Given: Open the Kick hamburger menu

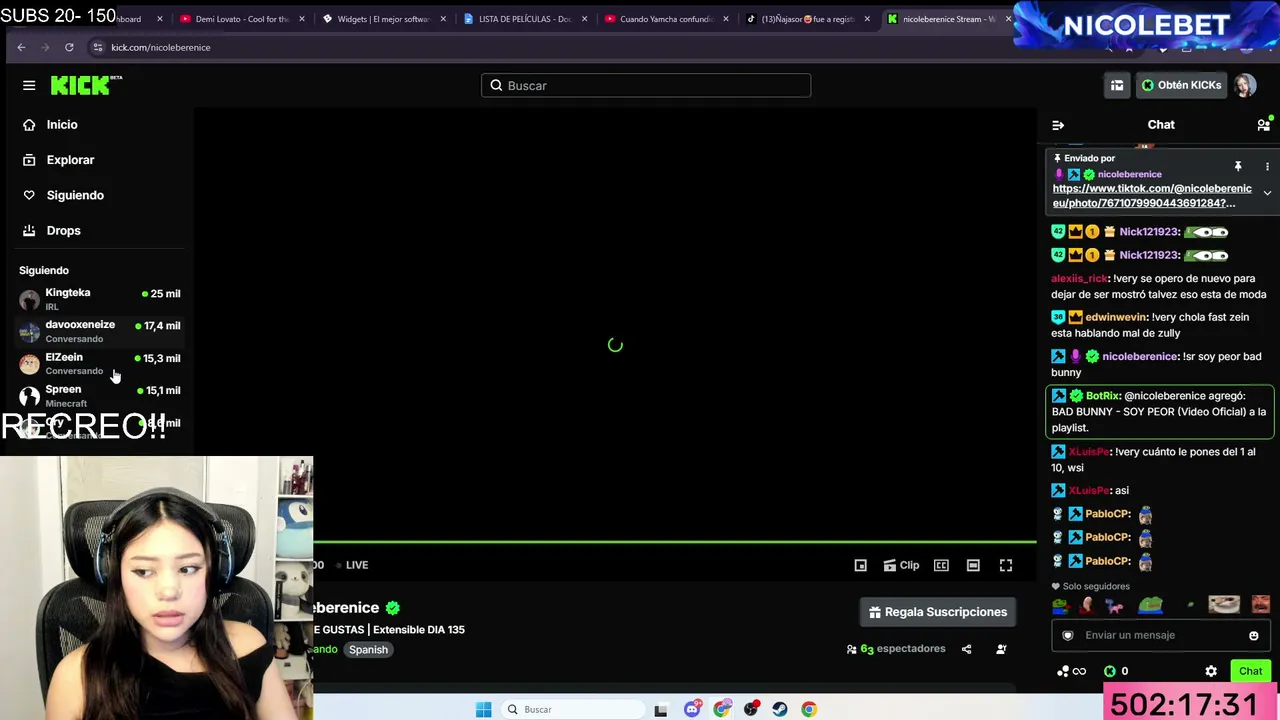Looking at the screenshot, I should point(29,85).
